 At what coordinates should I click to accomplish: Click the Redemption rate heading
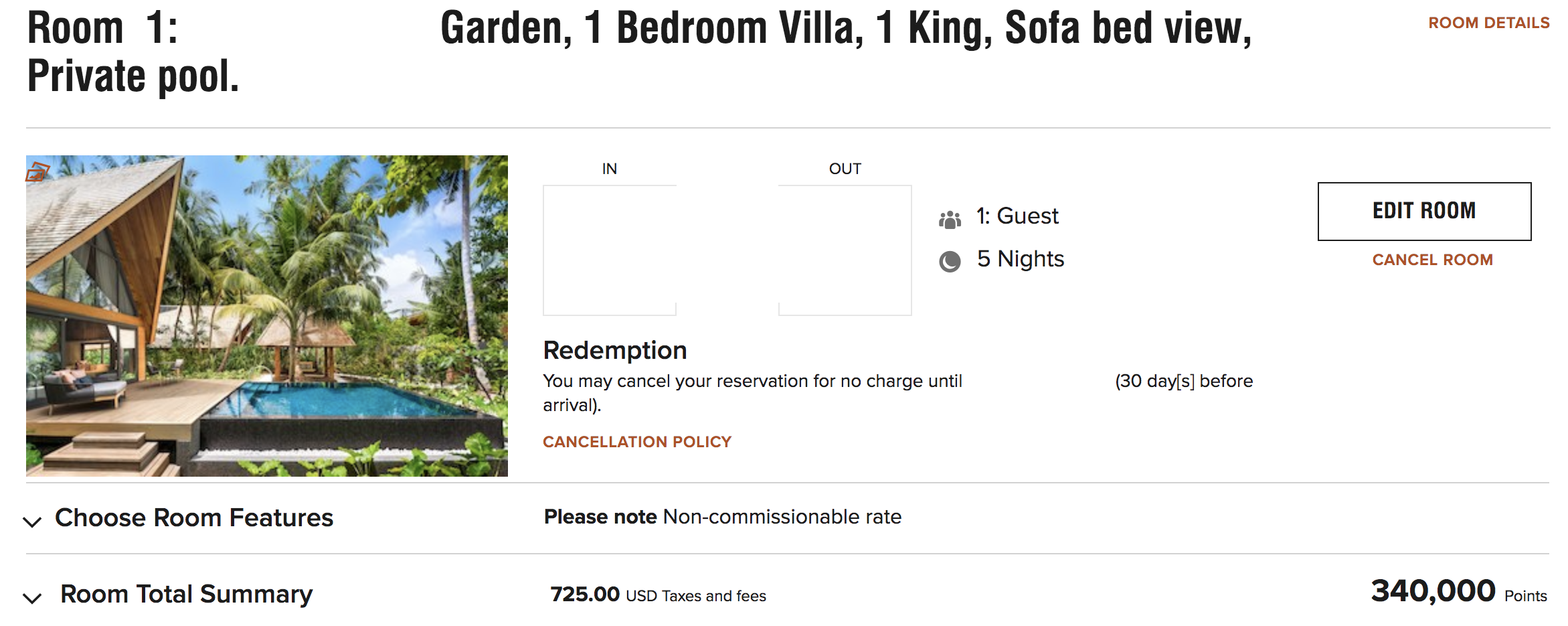[614, 350]
